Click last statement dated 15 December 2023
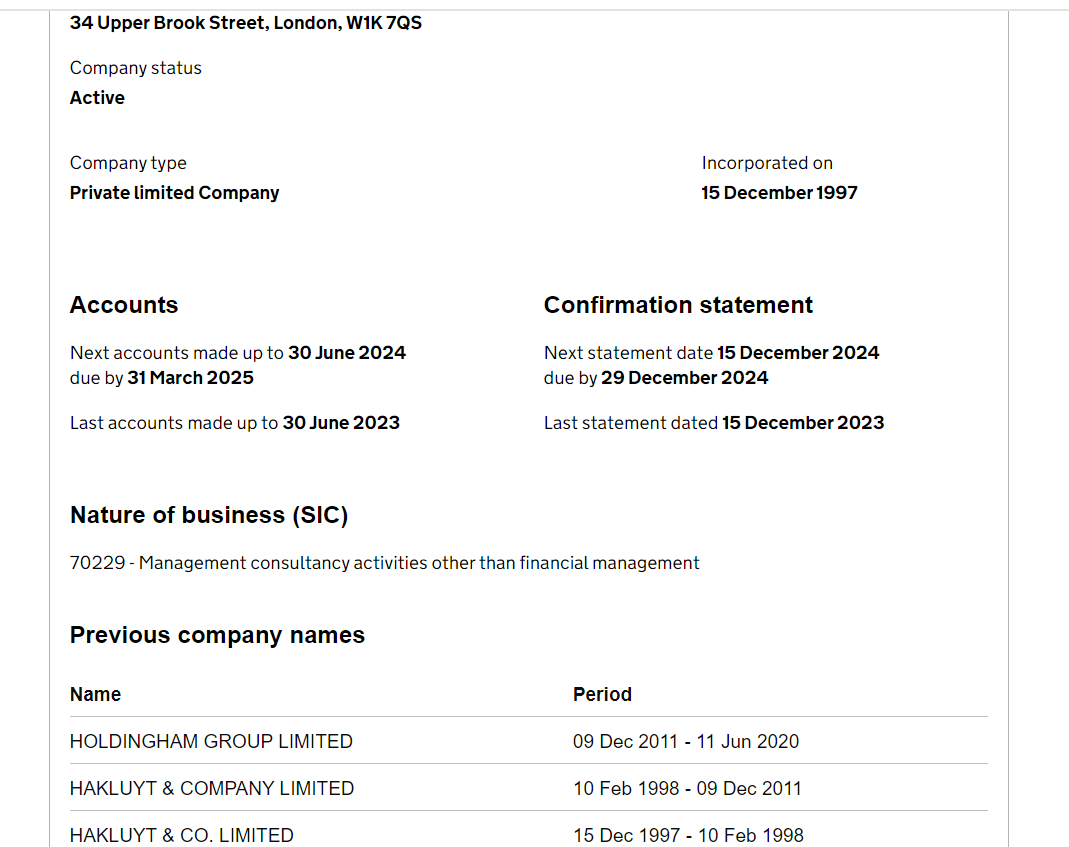The image size is (1069, 847). [x=803, y=423]
